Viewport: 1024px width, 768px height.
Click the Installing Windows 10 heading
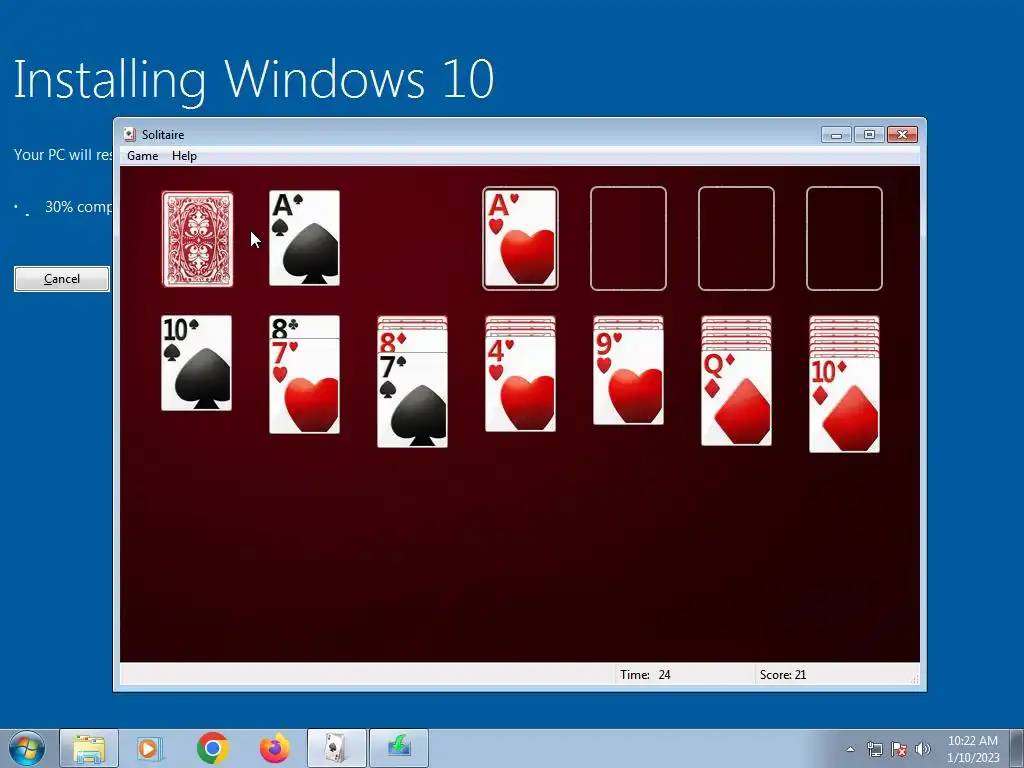coord(254,80)
